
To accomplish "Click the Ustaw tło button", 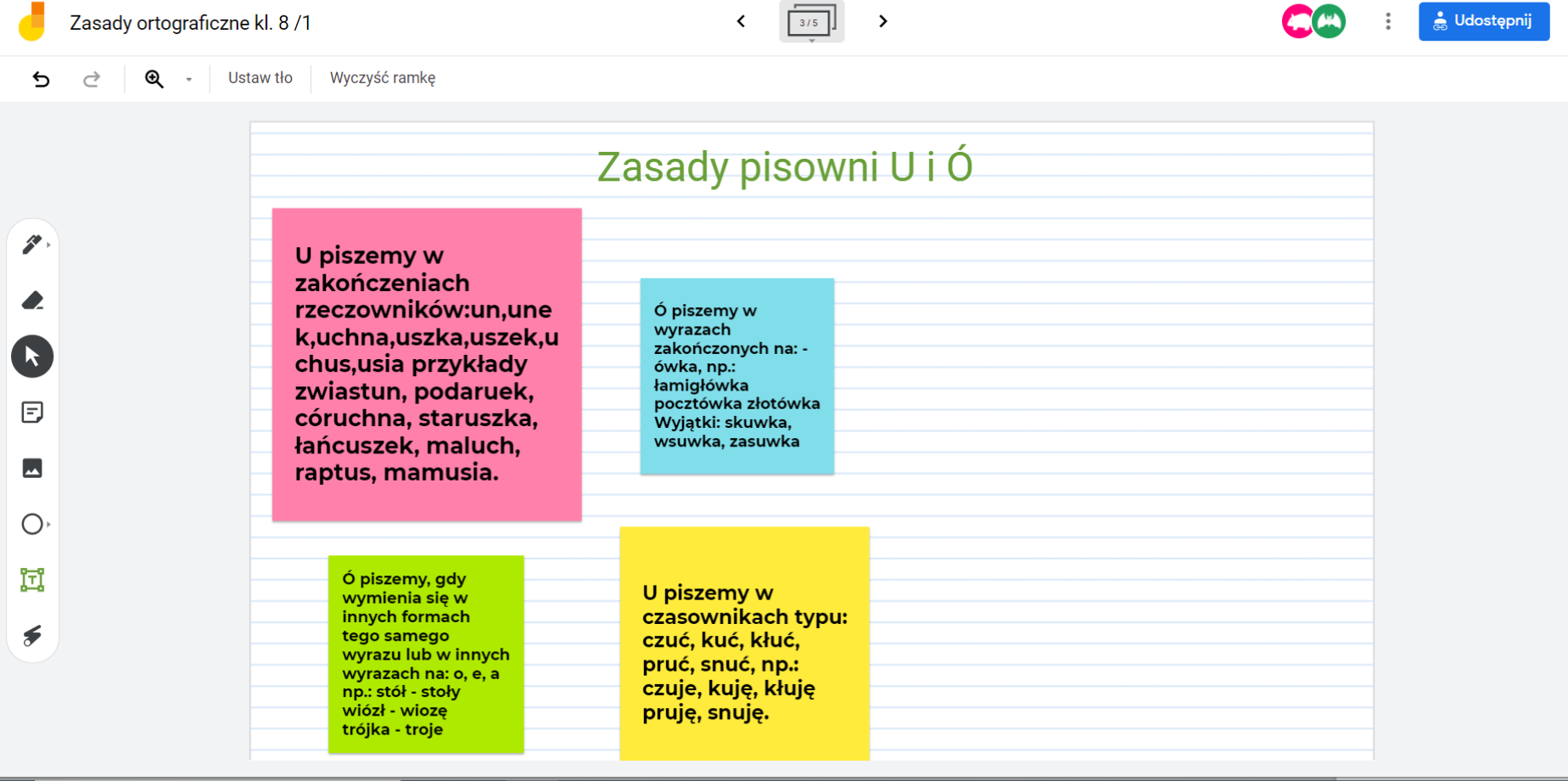I will 260,78.
